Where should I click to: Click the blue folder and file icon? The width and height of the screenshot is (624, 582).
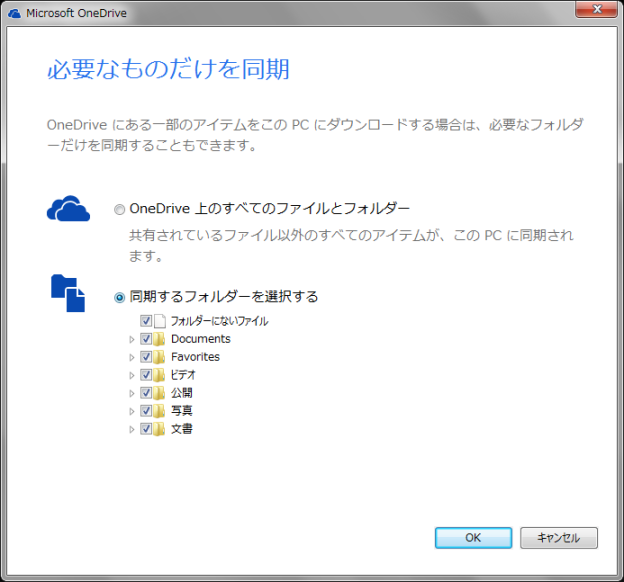pos(68,293)
